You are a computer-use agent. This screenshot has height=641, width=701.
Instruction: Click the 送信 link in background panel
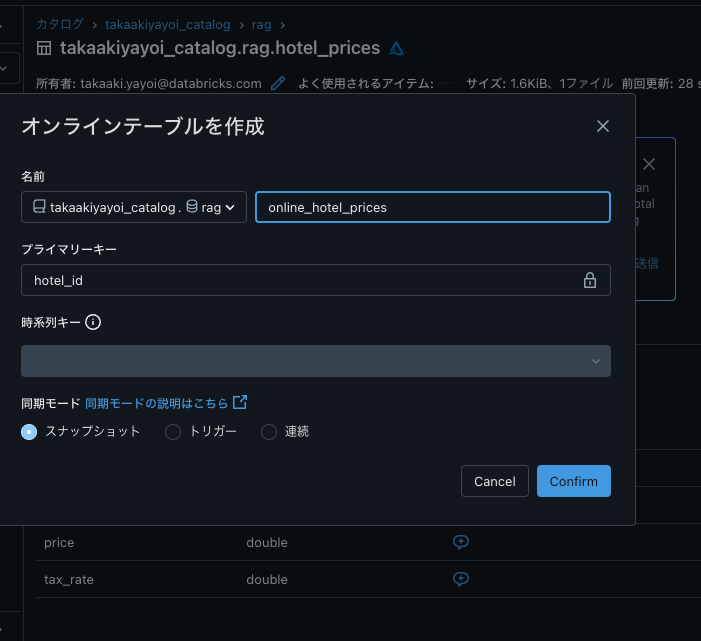tap(647, 263)
